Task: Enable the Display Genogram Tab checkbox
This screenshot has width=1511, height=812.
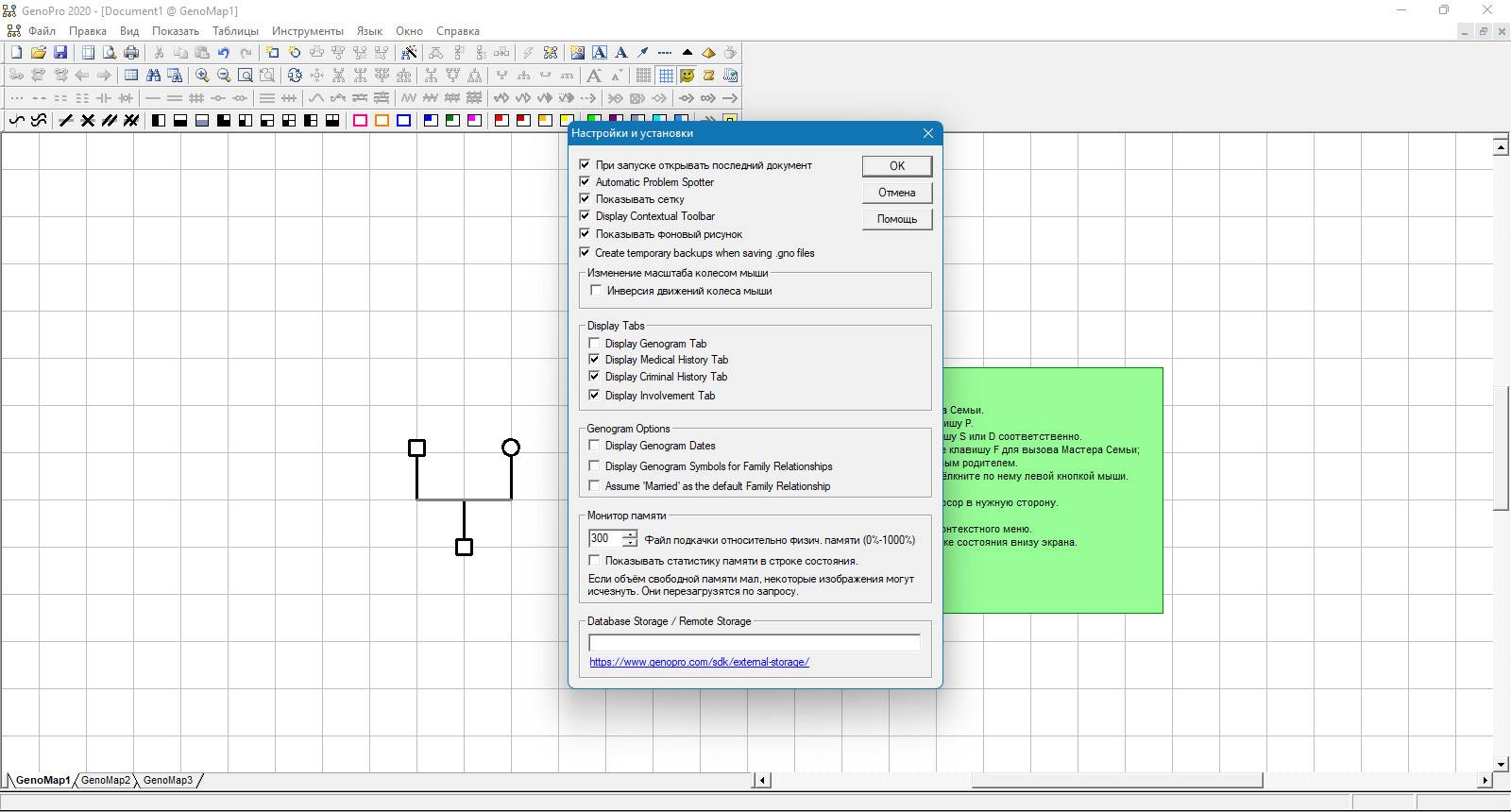Action: [594, 343]
